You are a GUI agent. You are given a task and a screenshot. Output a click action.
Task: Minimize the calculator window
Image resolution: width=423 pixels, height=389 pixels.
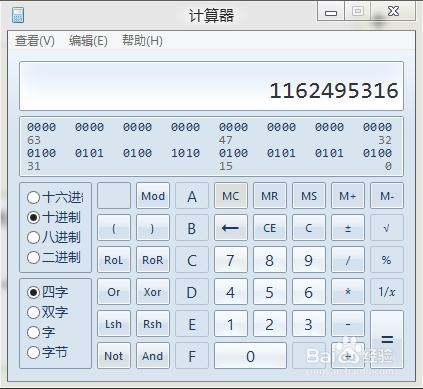(x=331, y=12)
